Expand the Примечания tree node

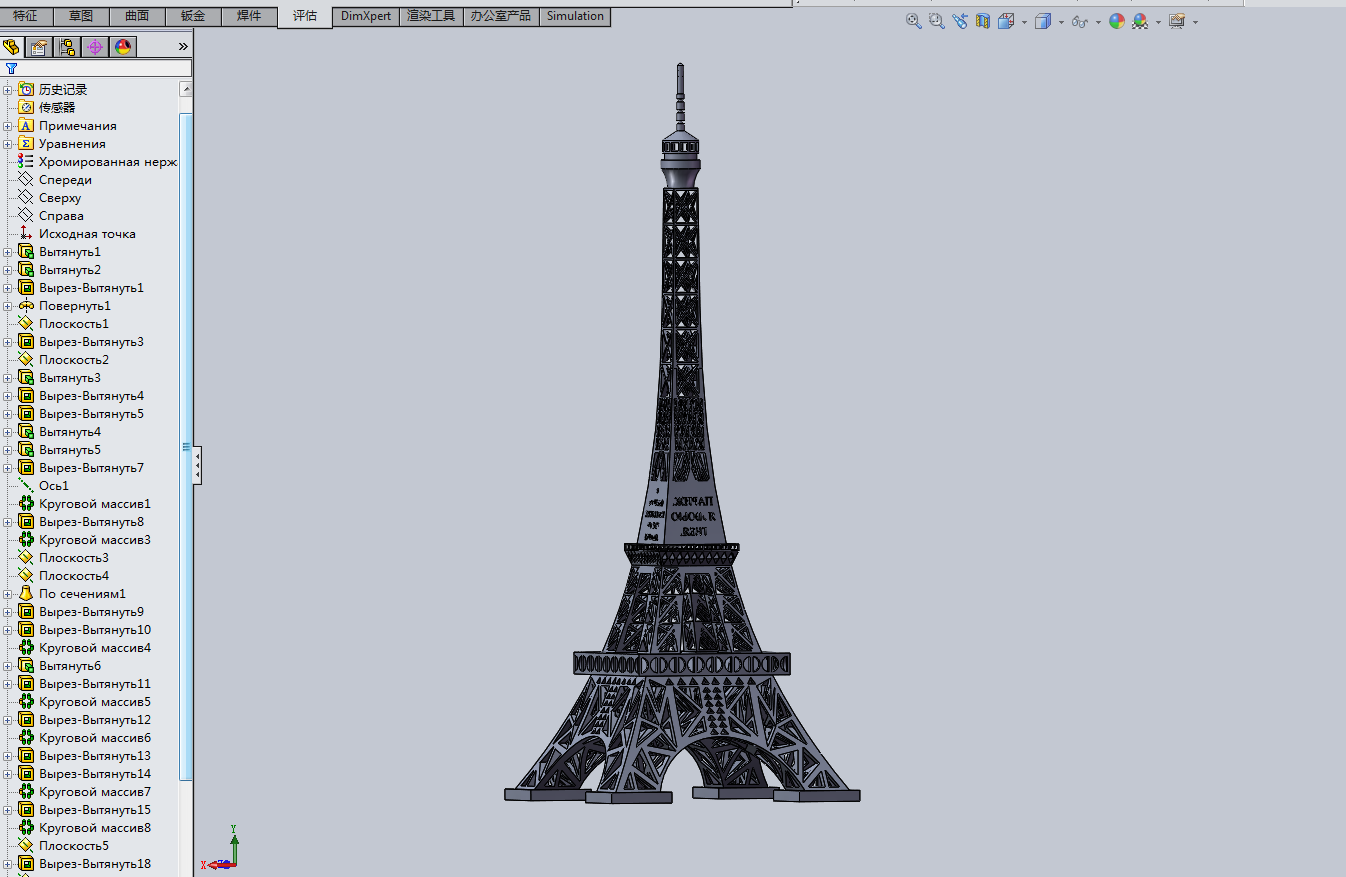click(8, 126)
